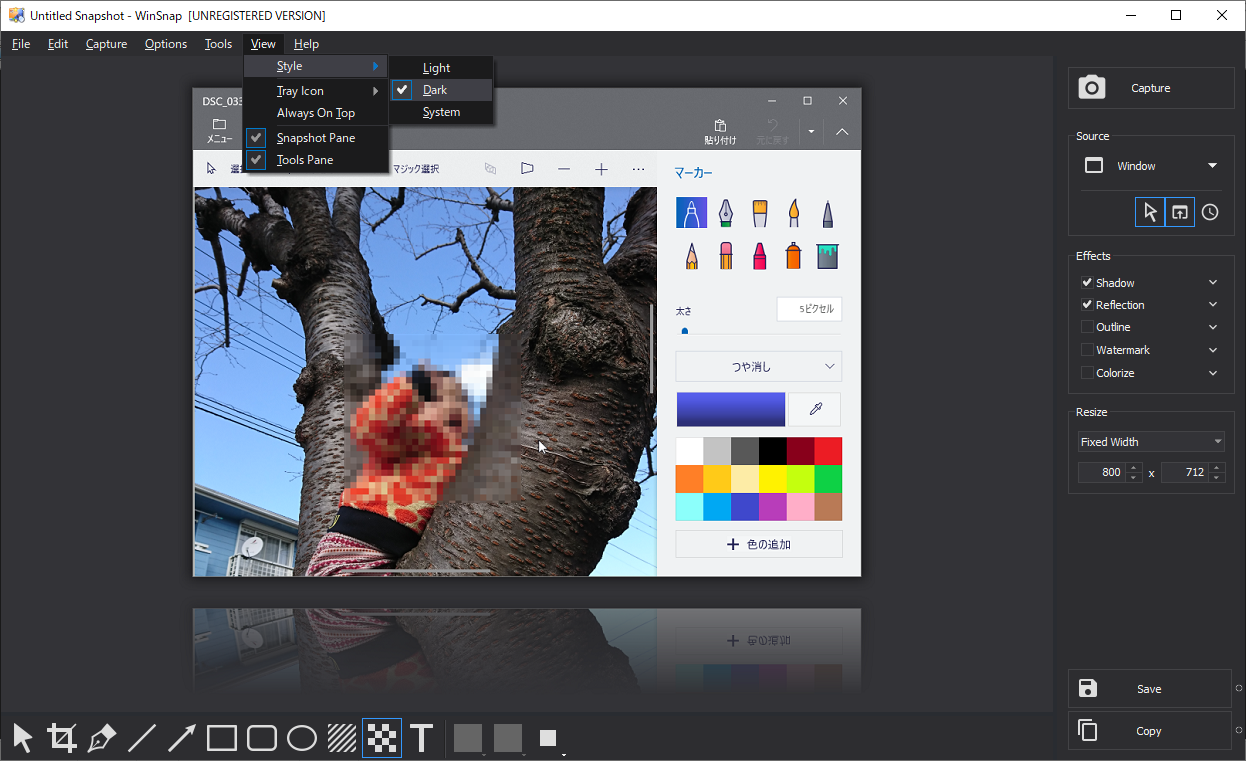Enable the Watermark effect checkbox

coord(1087,350)
